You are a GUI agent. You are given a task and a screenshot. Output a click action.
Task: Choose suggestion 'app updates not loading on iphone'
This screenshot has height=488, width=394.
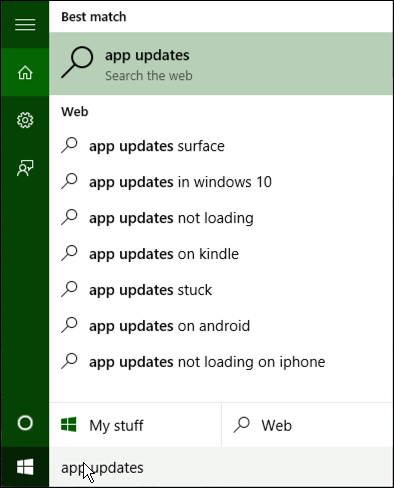(x=221, y=362)
